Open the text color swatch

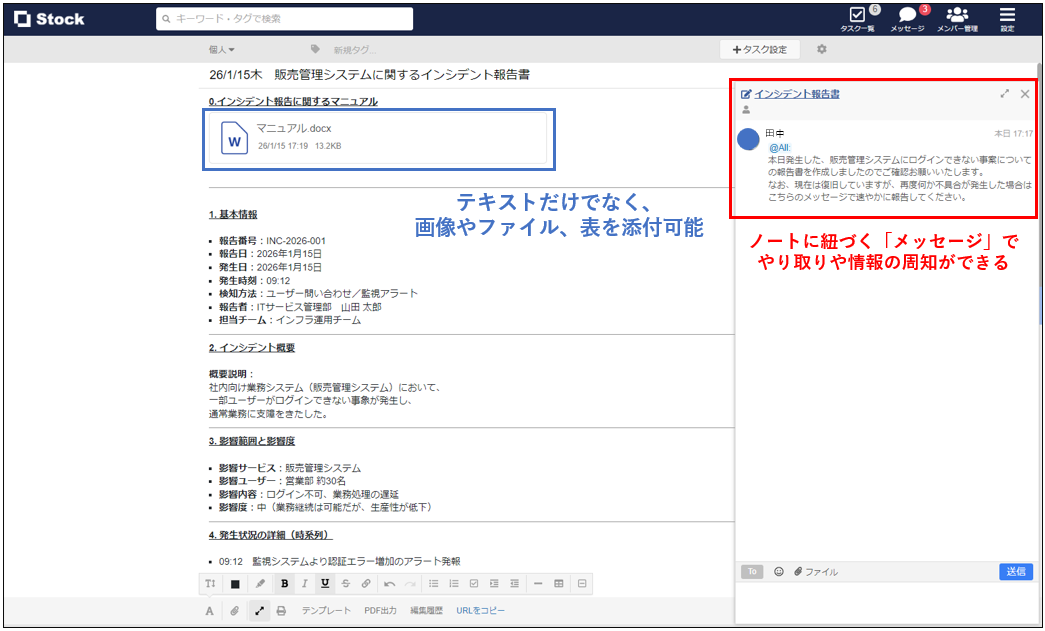point(235,584)
